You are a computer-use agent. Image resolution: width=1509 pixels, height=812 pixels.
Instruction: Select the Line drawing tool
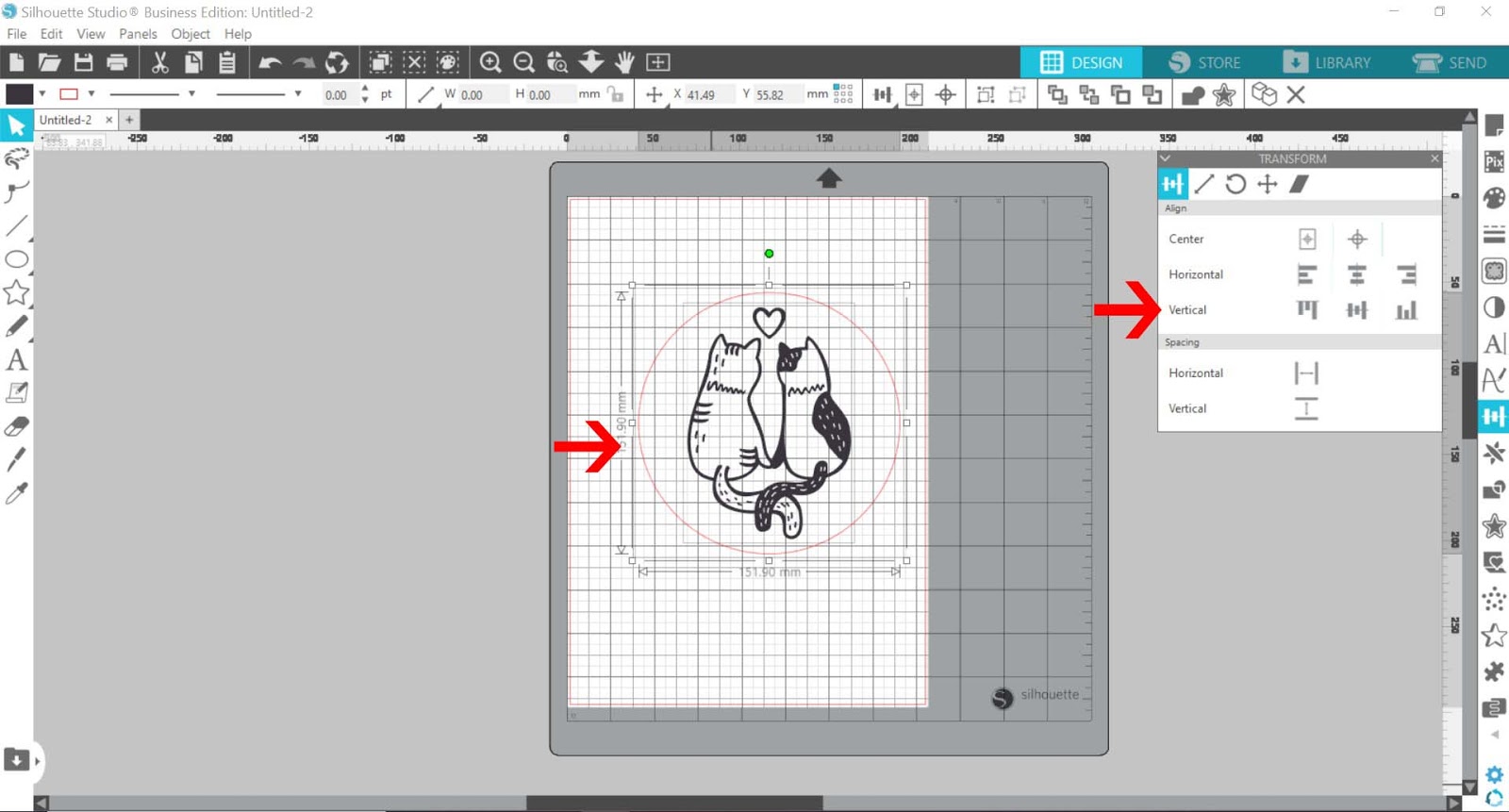point(16,225)
